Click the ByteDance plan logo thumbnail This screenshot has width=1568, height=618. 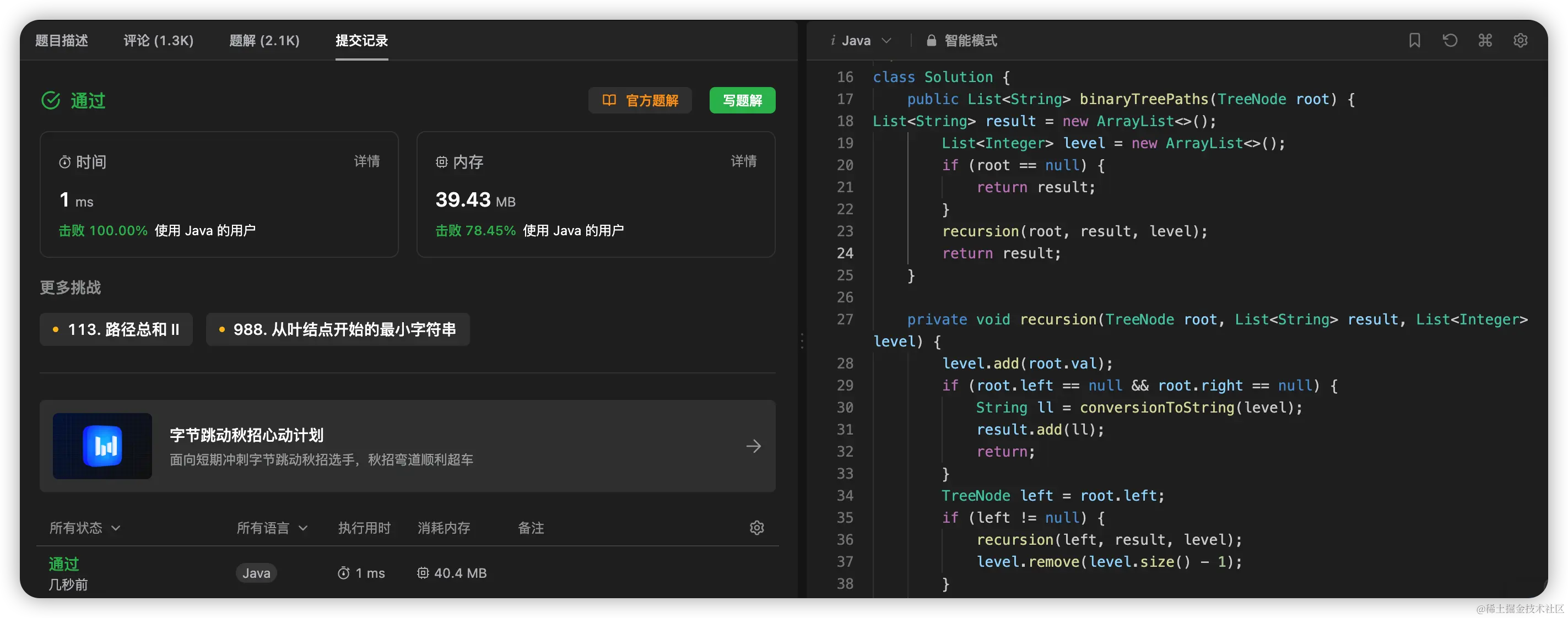click(102, 446)
